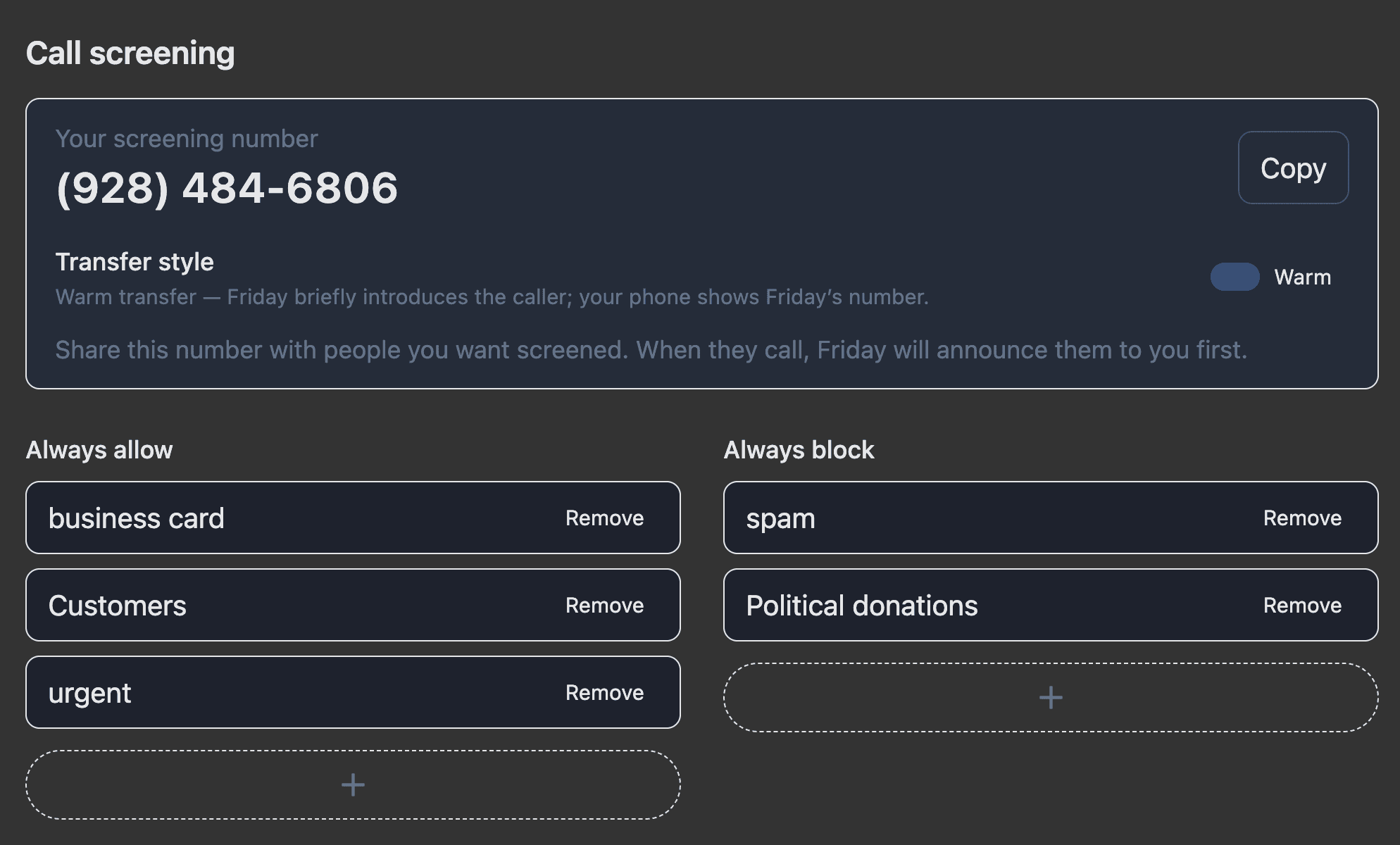
Task: Click the dashed add-rule box under Always block
Action: [1050, 697]
